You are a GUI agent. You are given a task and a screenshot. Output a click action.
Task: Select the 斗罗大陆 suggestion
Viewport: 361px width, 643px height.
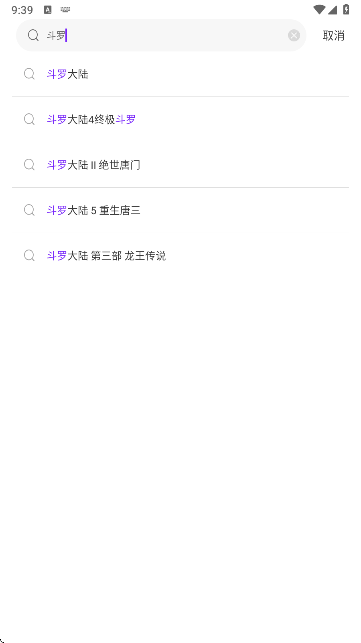(x=180, y=74)
